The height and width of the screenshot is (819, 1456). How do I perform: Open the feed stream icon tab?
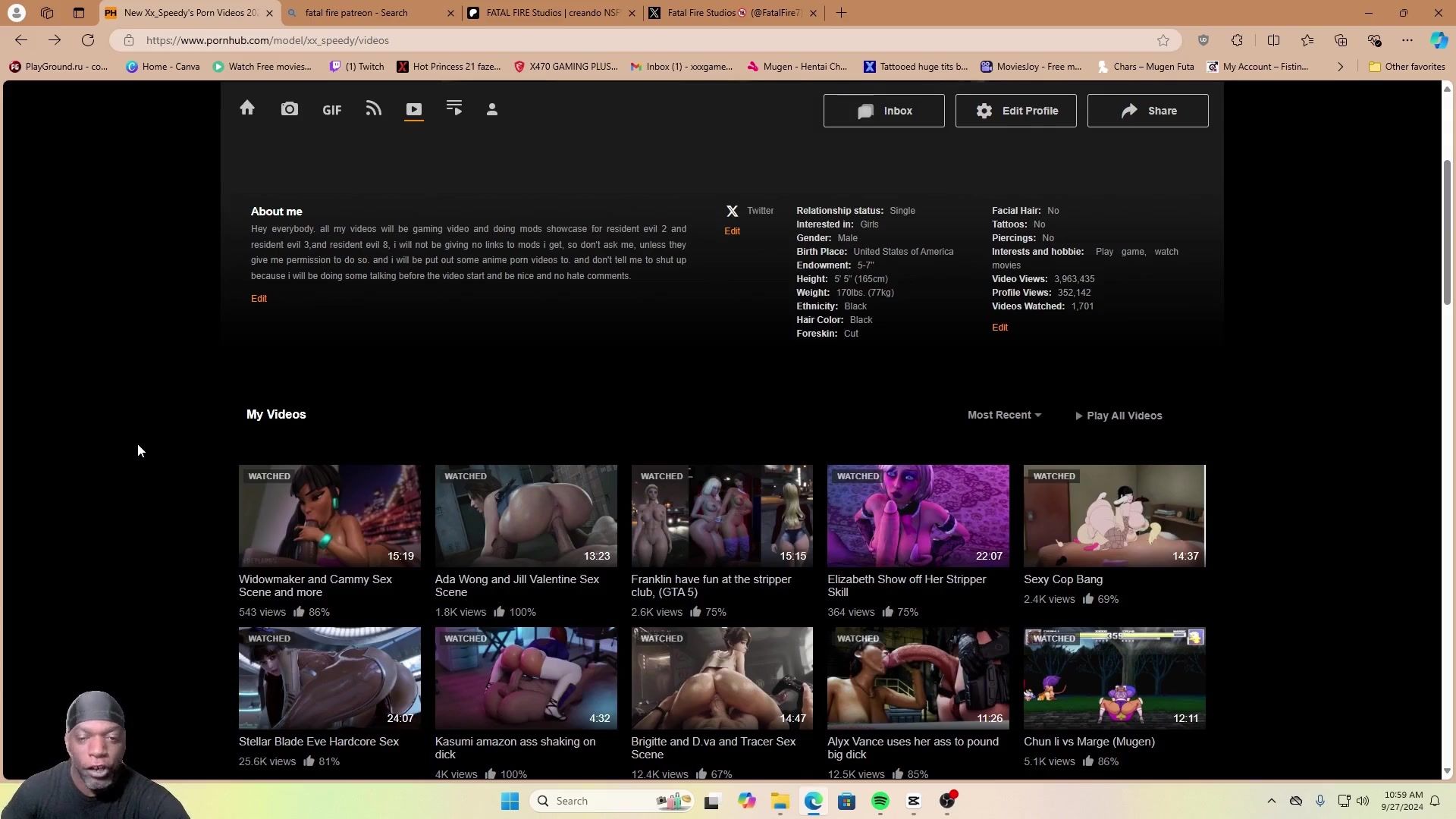(x=373, y=109)
